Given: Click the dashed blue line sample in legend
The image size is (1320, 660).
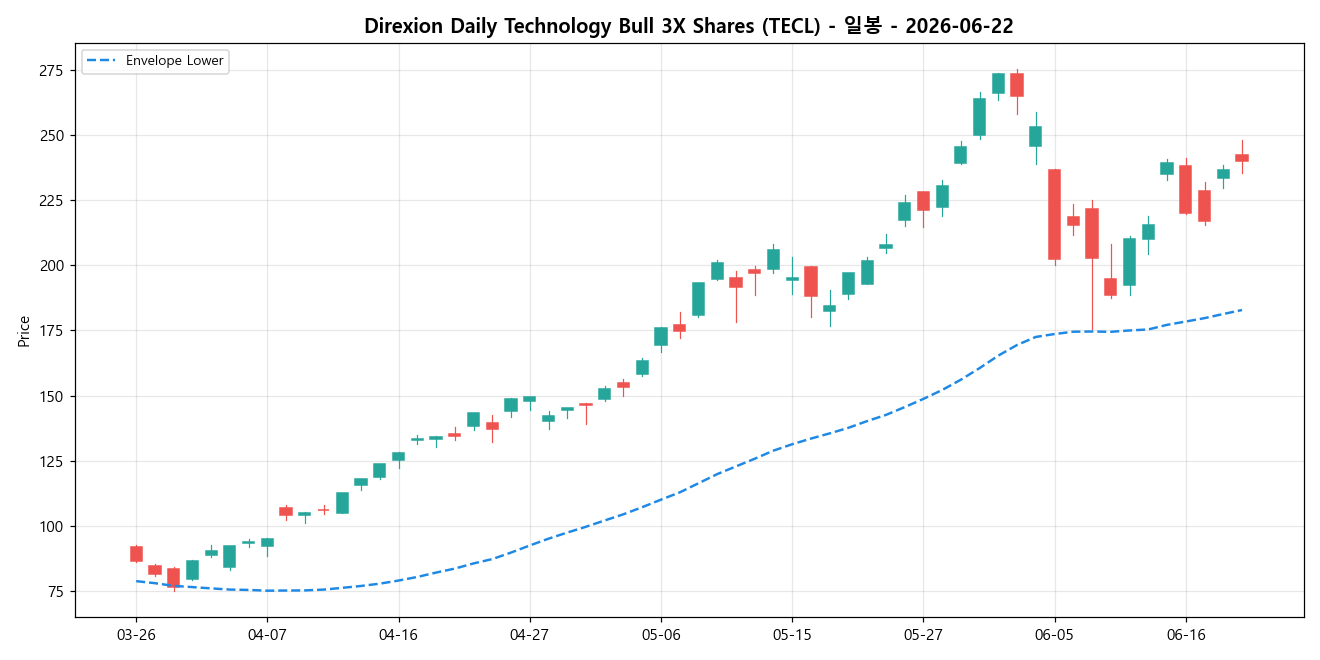Looking at the screenshot, I should [102, 61].
